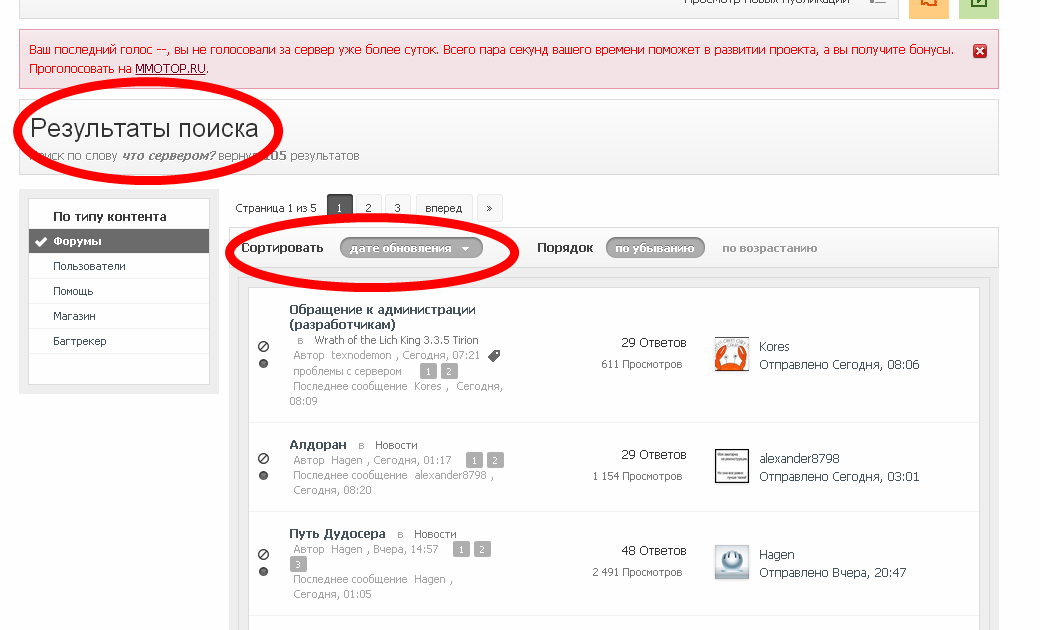Click circle-slash status icon of Обращение к администрации topic
The height and width of the screenshot is (630, 1040).
(263, 346)
